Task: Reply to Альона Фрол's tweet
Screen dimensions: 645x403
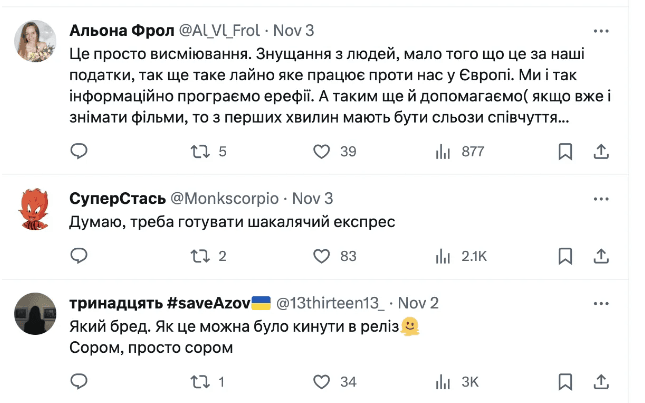Action: pyautogui.click(x=80, y=151)
